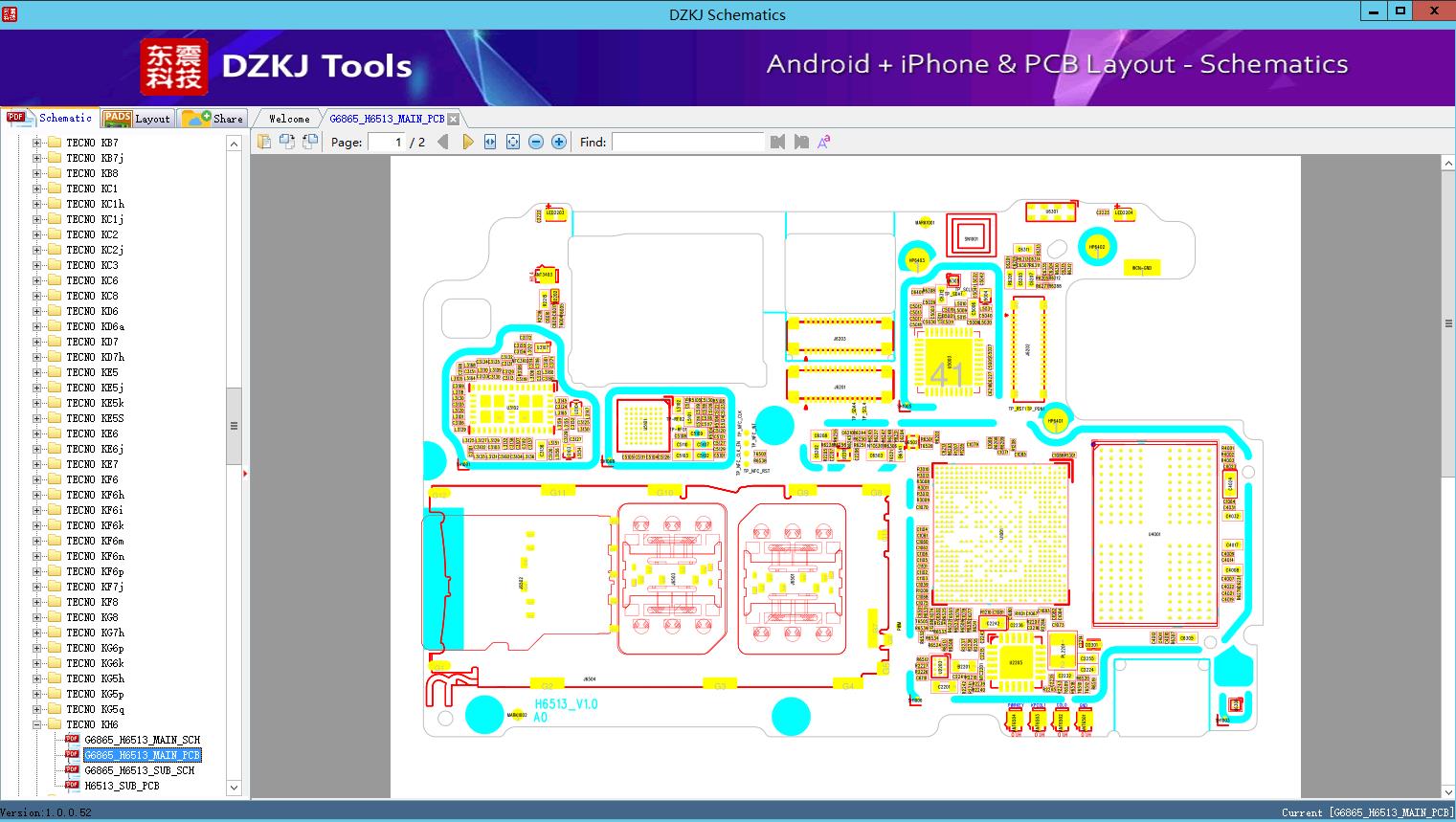Open the Schematic tab
The image size is (1456, 822).
coord(50,118)
